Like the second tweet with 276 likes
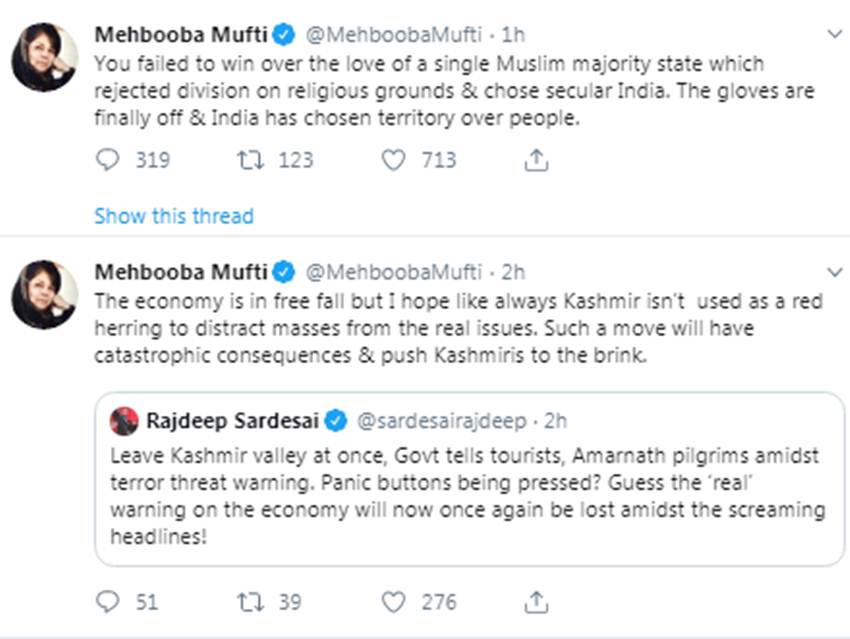Image resolution: width=850 pixels, height=639 pixels. (x=394, y=602)
